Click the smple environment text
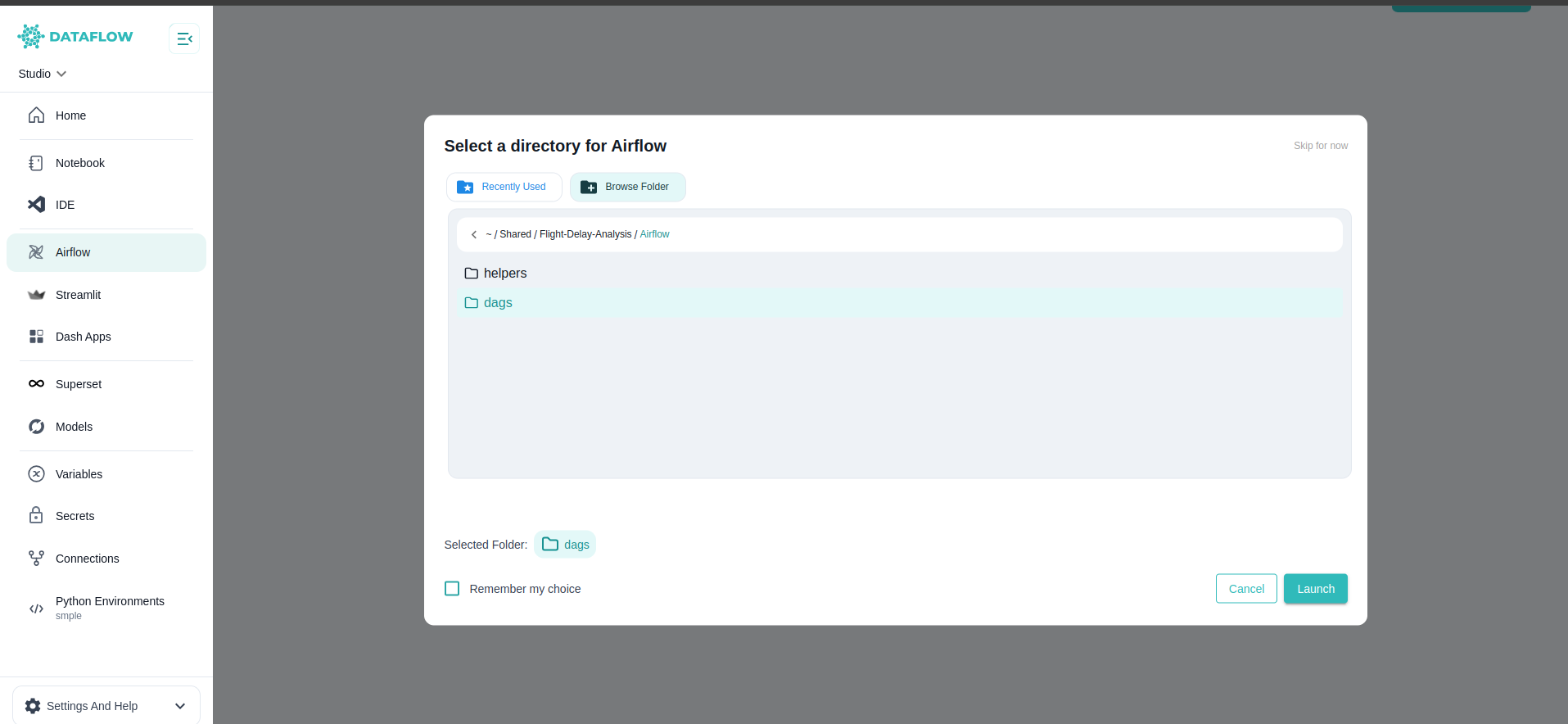 point(69,616)
